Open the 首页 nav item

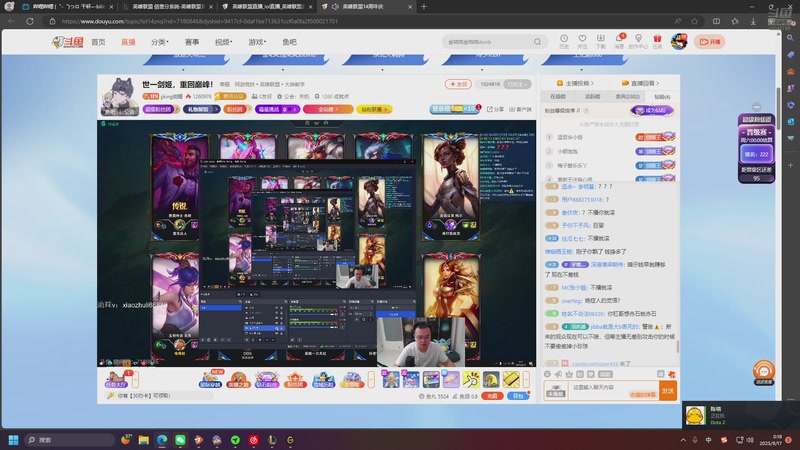pyautogui.click(x=98, y=42)
